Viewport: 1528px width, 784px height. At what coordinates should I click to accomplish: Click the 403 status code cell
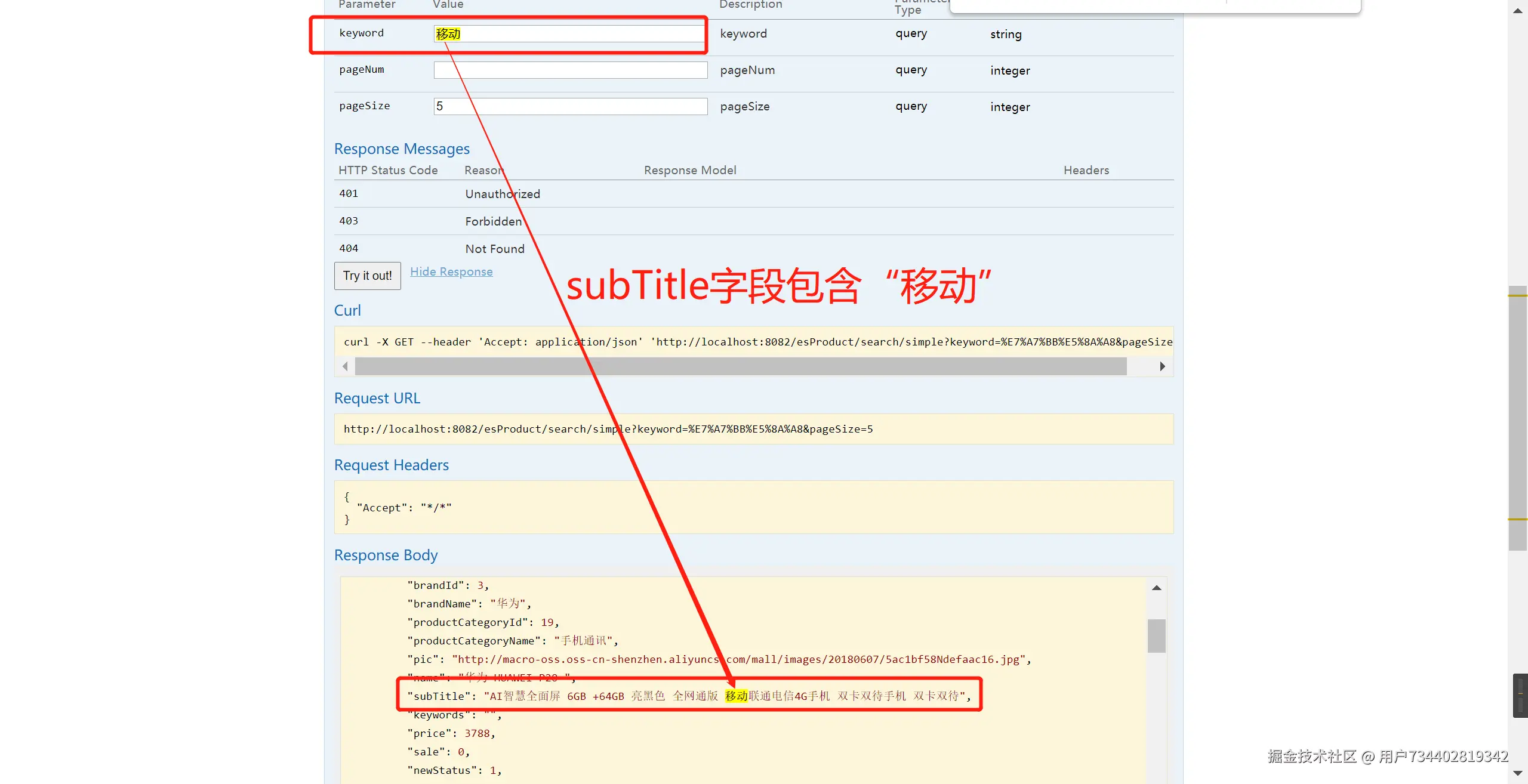coord(349,221)
